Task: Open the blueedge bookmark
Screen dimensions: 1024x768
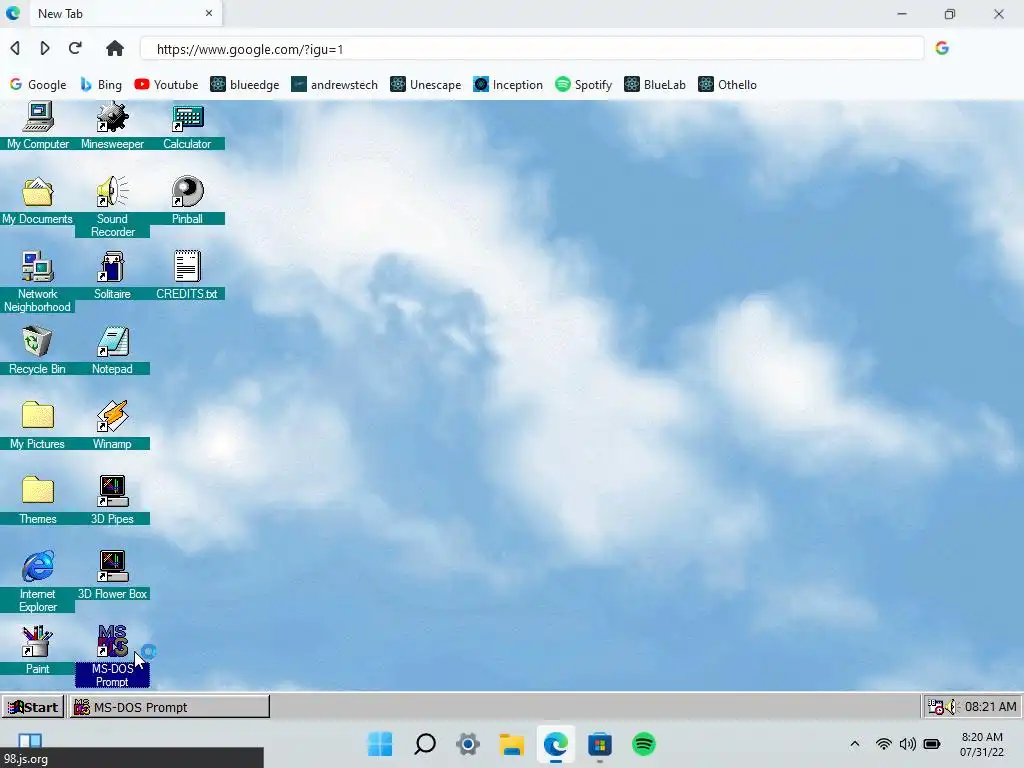Action: click(245, 85)
